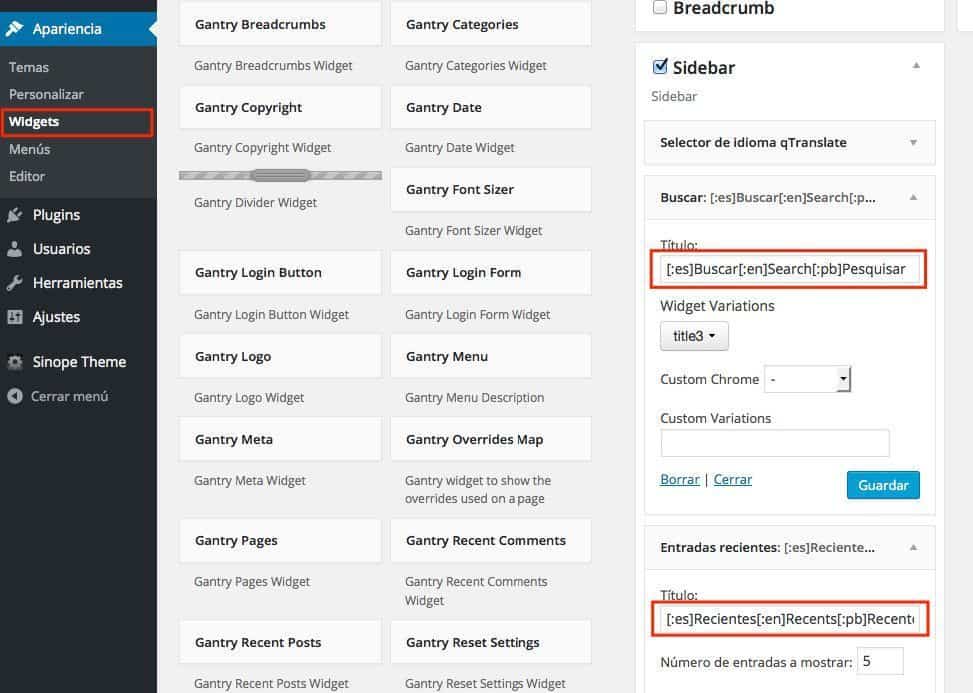Select the Gantry Logo widget
Viewport: 973px width, 693px height.
pyautogui.click(x=280, y=357)
